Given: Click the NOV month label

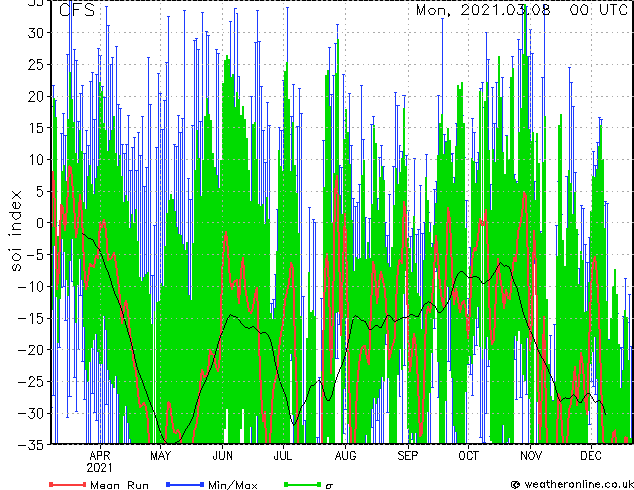Looking at the screenshot, I should [531, 456].
